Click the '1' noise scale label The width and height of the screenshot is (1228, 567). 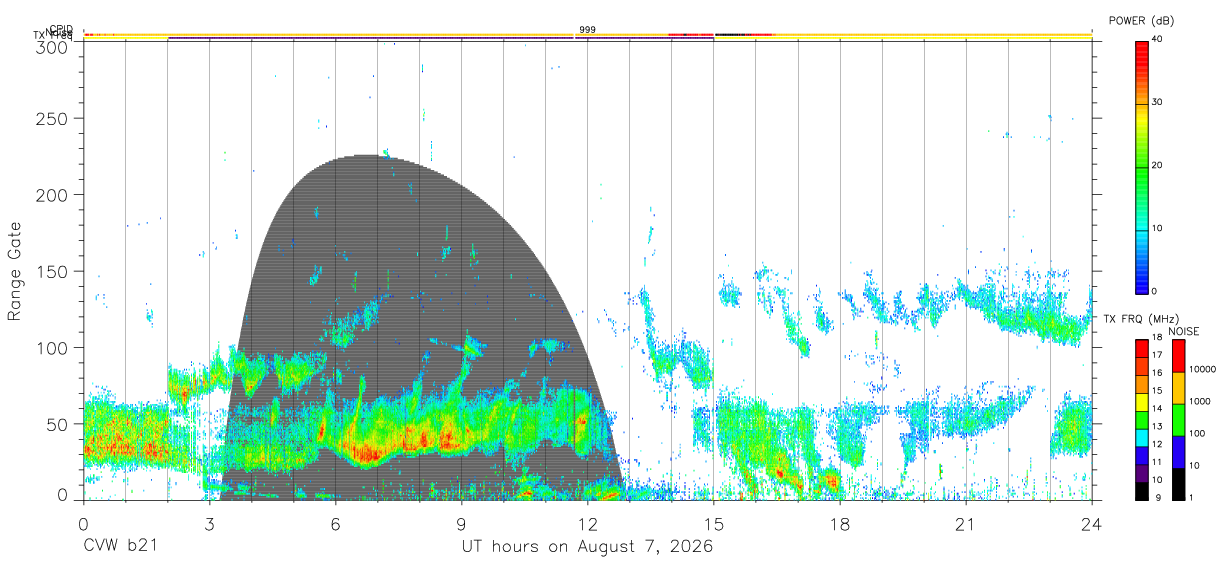1191,497
